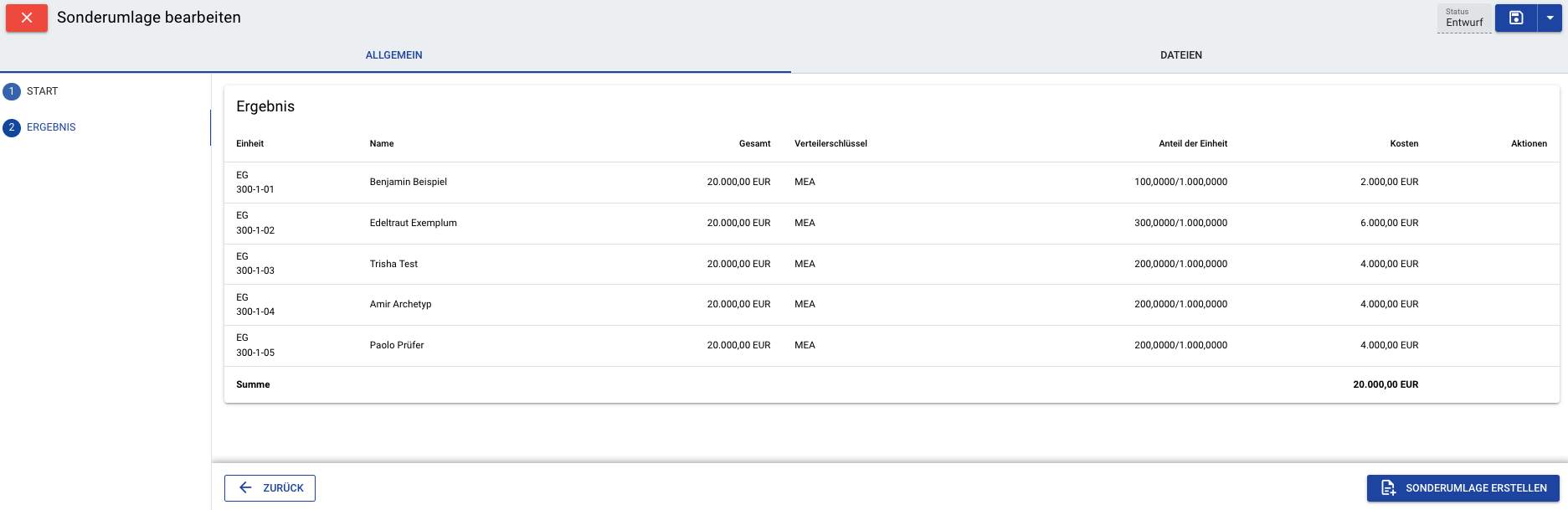Save using the floppy disk icon
Screen dimensions: 1568x510
pyautogui.click(x=1516, y=18)
